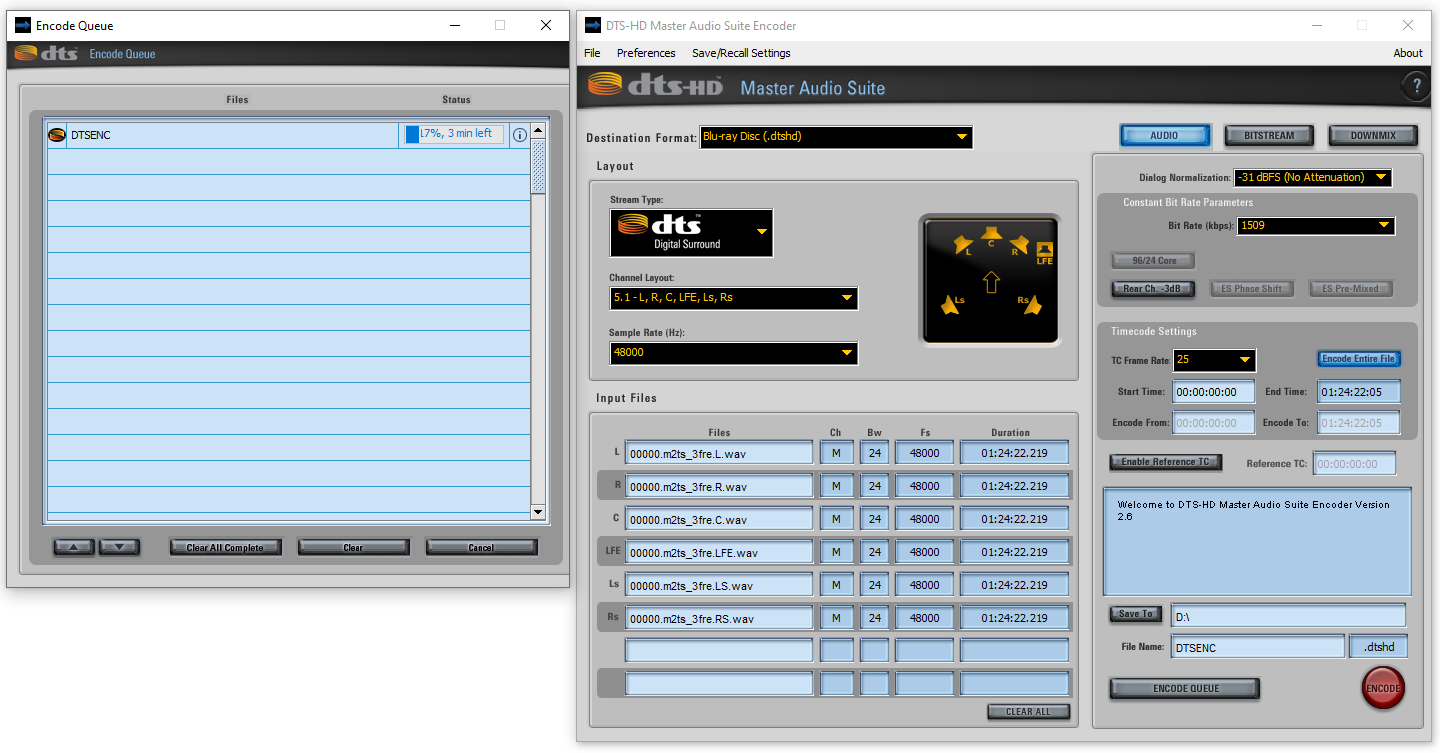Switch to the BITSTREAM tab
This screenshot has width=1440, height=753.
[1269, 135]
